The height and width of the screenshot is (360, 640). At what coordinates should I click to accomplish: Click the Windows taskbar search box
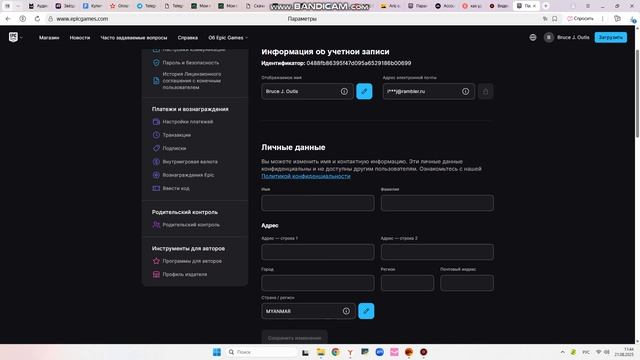[261, 352]
